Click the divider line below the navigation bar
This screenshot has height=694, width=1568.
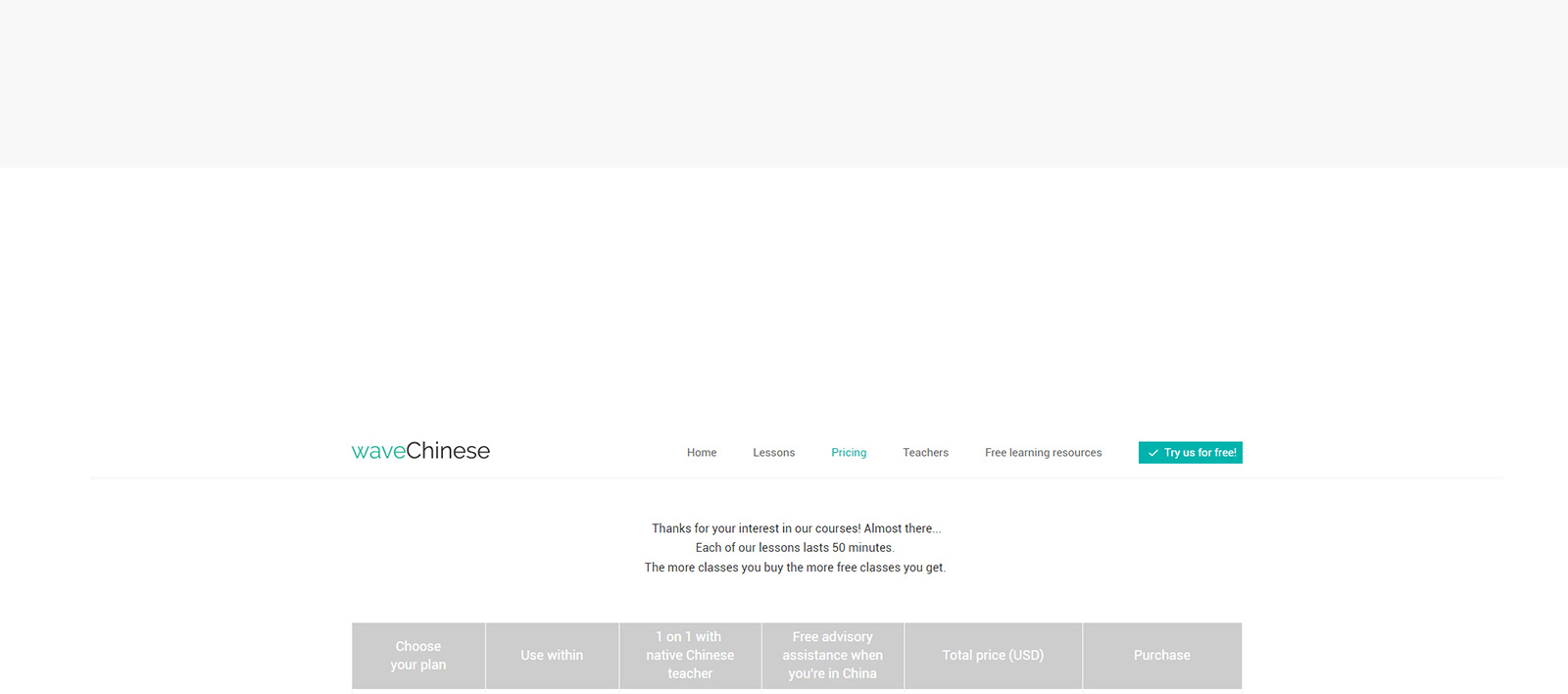(x=796, y=478)
